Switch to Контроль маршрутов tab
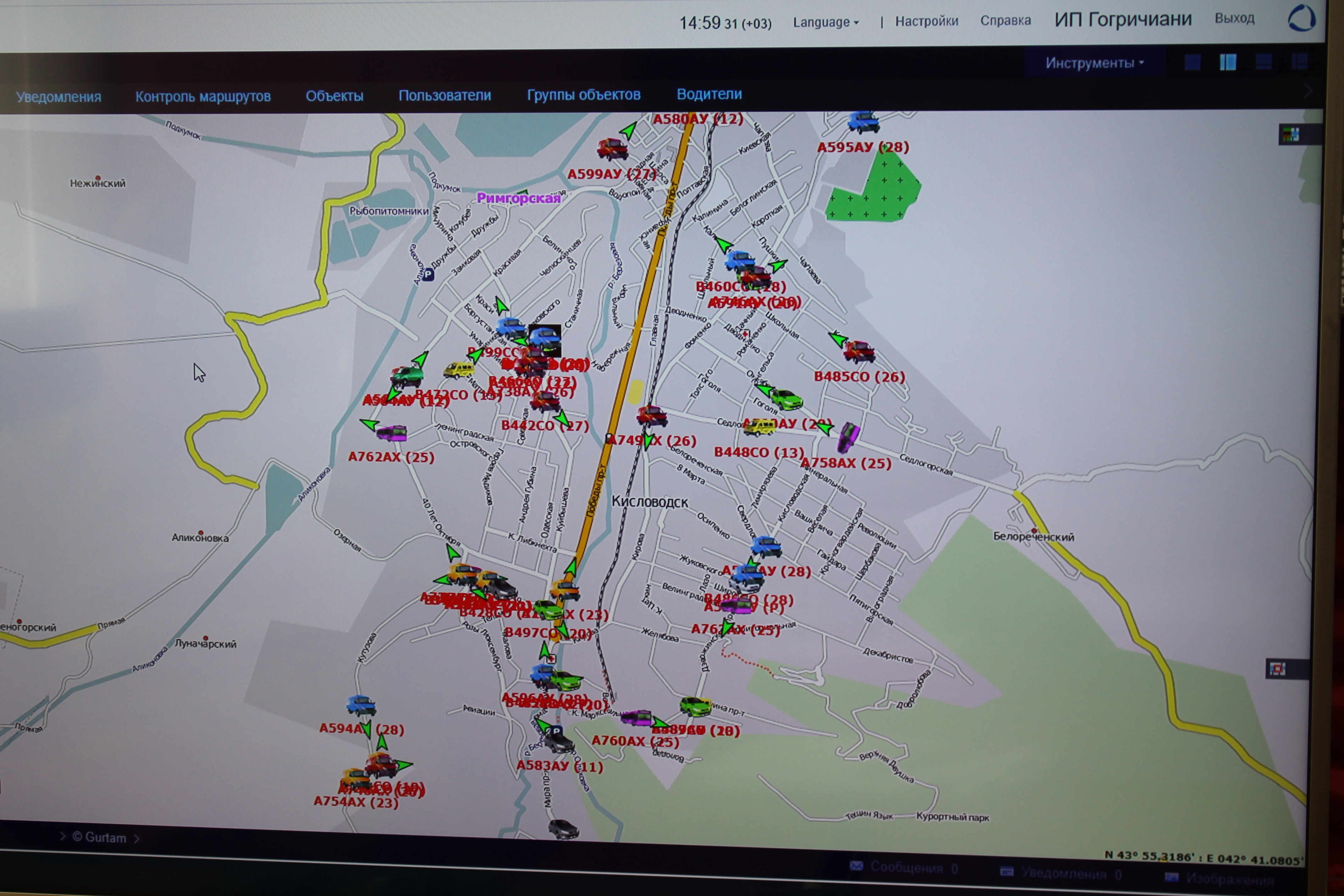The image size is (1344, 896). [x=203, y=96]
